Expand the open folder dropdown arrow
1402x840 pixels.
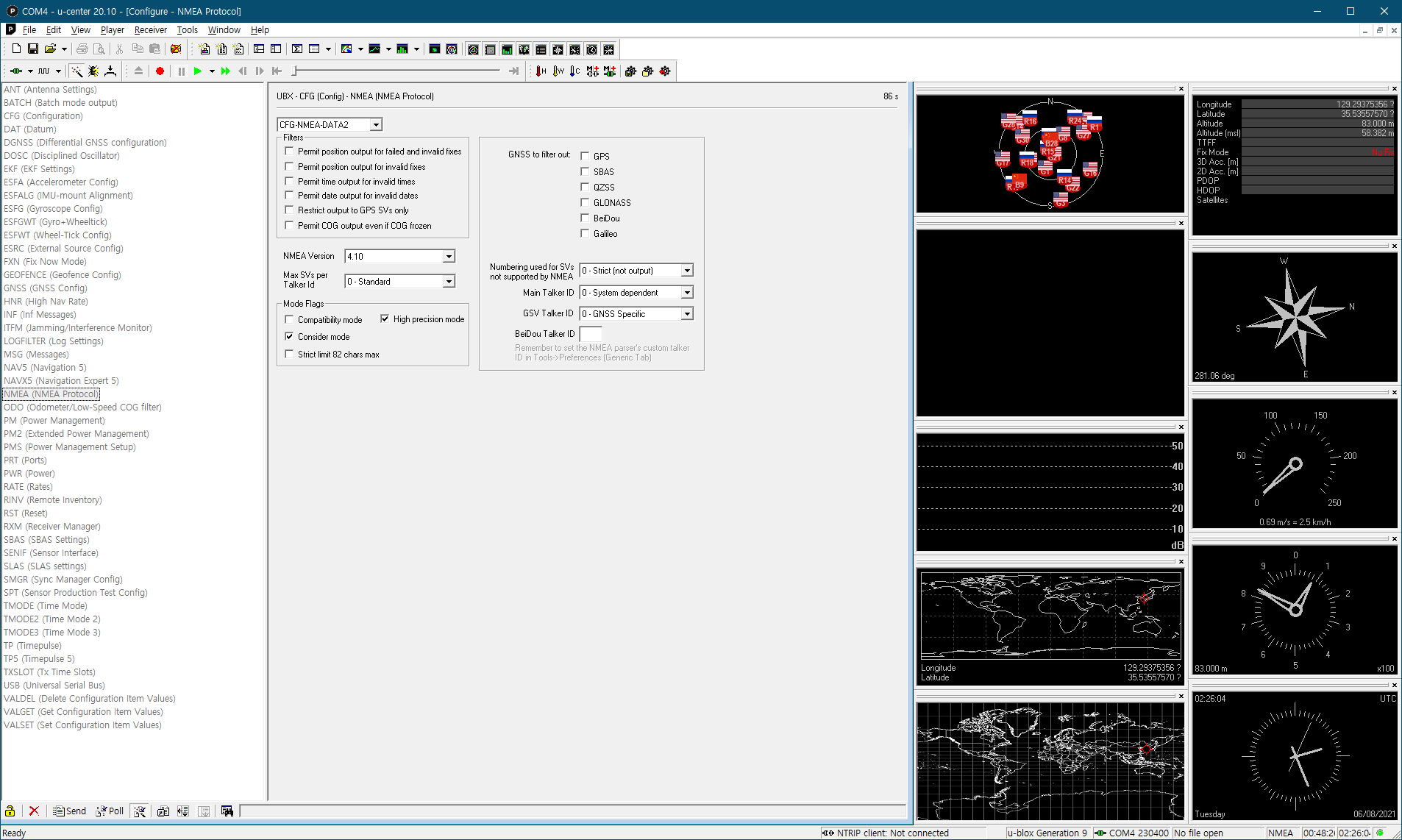point(65,49)
